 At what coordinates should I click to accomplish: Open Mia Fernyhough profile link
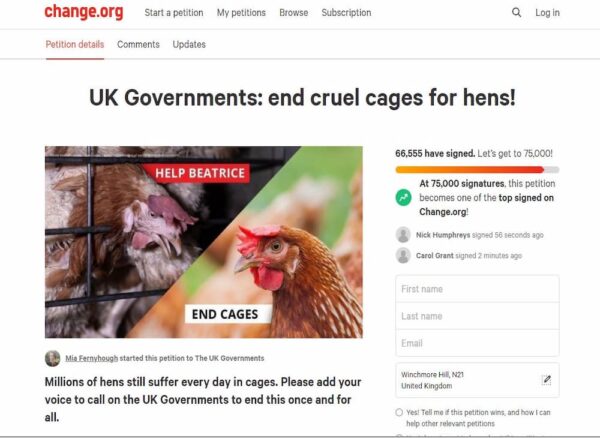click(91, 358)
